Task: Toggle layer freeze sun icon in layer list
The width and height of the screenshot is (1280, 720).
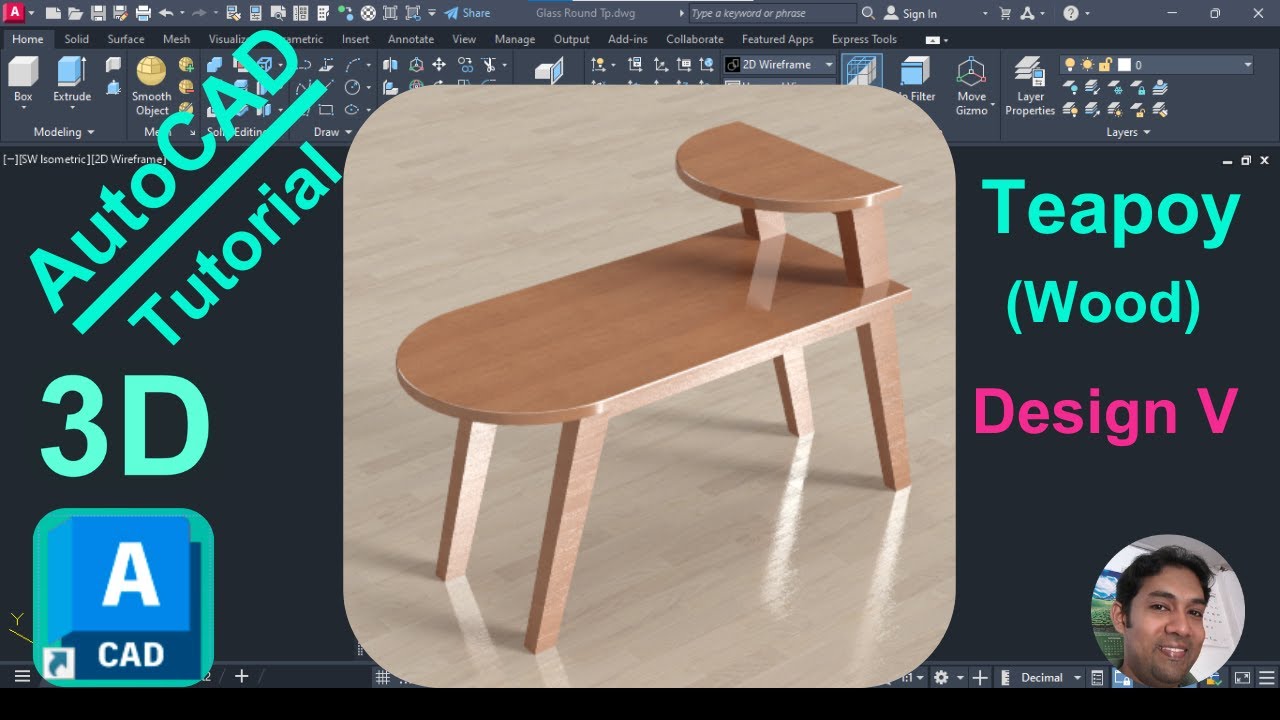Action: 1087,64
